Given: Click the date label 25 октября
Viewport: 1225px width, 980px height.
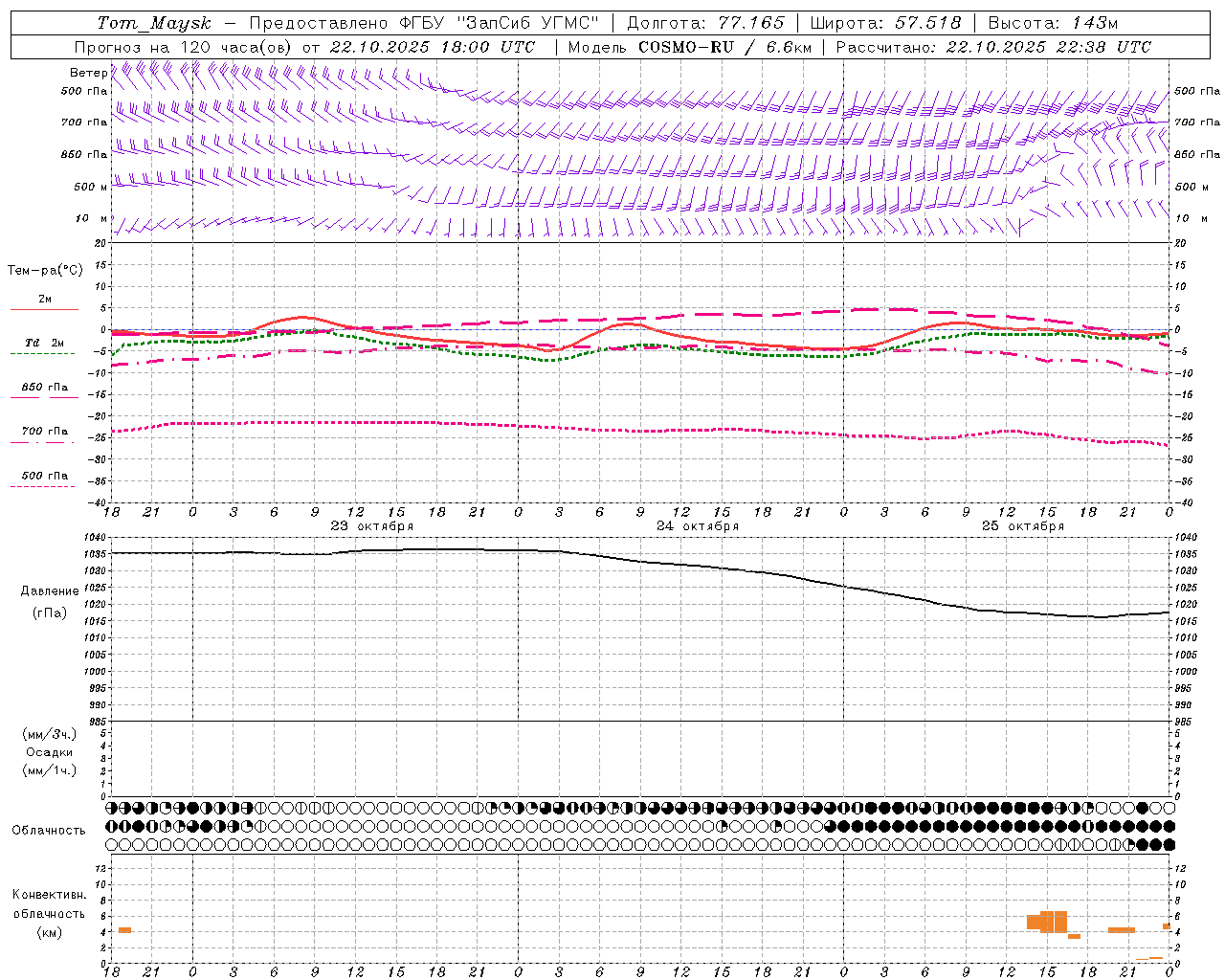Looking at the screenshot, I should point(1022,526).
